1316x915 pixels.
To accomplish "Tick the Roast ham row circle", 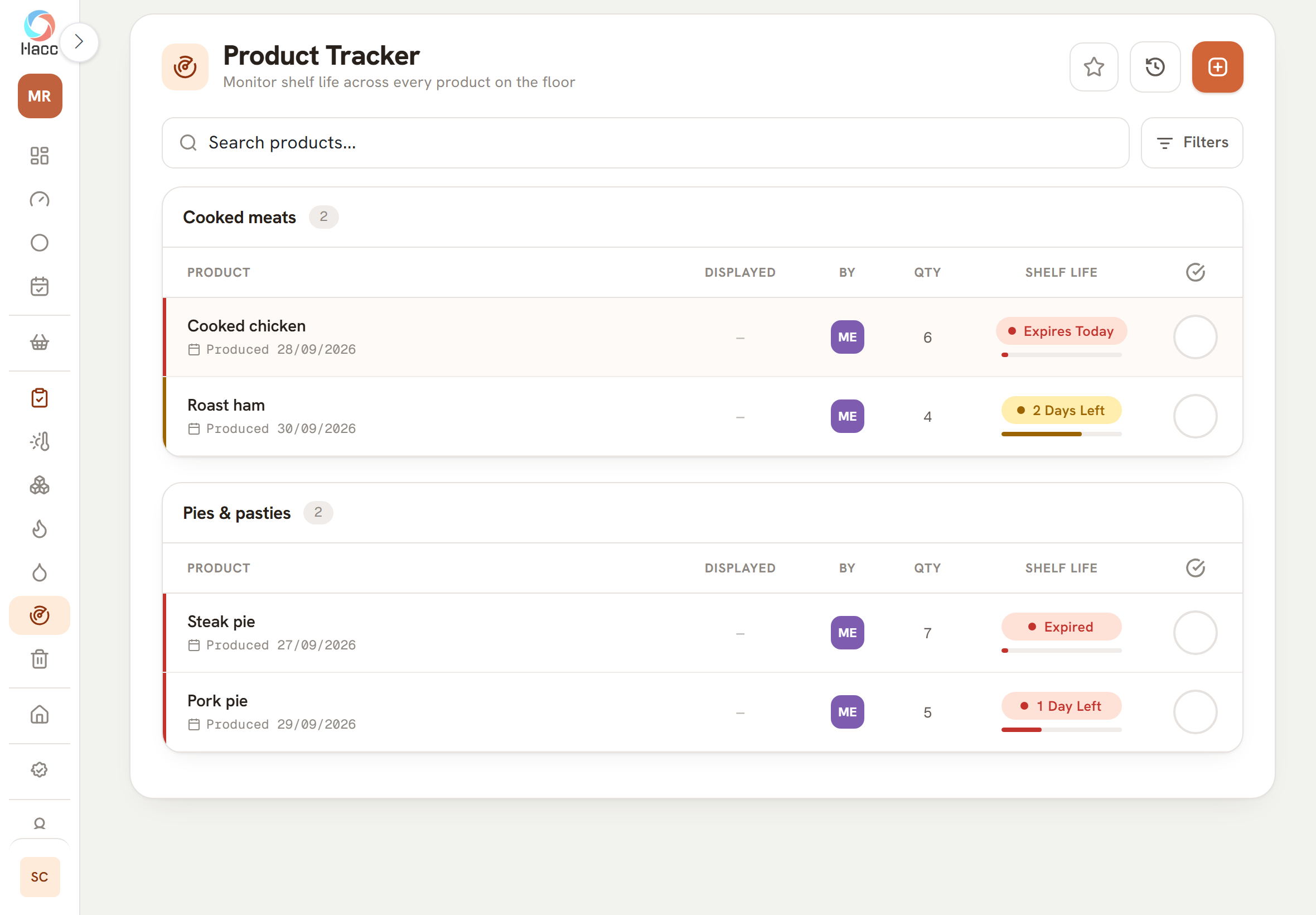I will (x=1195, y=416).
